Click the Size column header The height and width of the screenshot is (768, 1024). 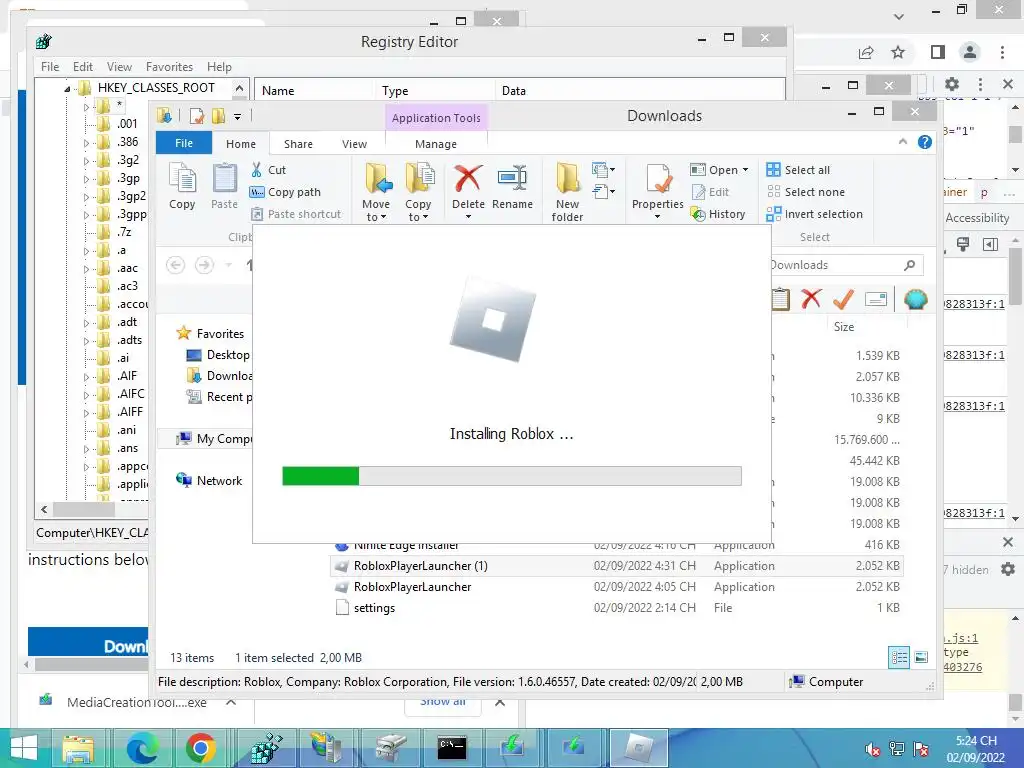844,327
